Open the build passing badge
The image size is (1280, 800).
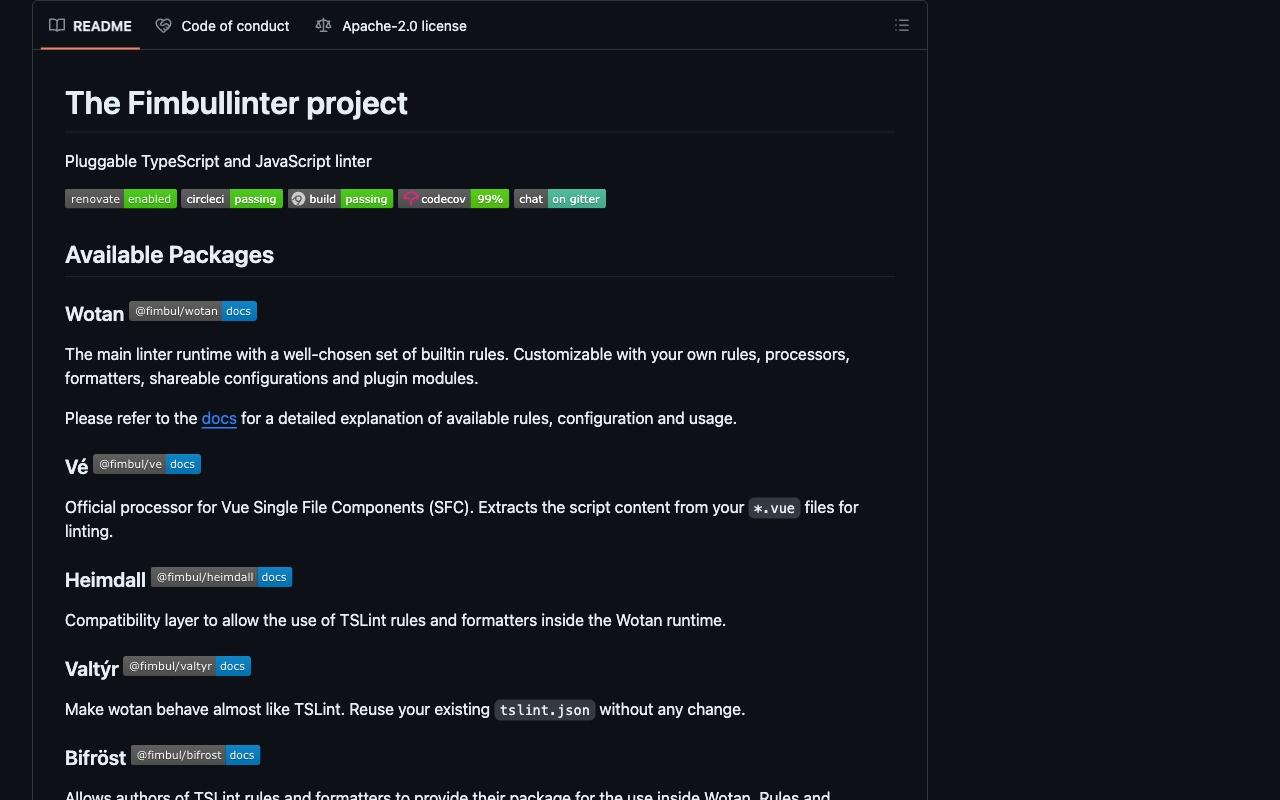click(341, 199)
